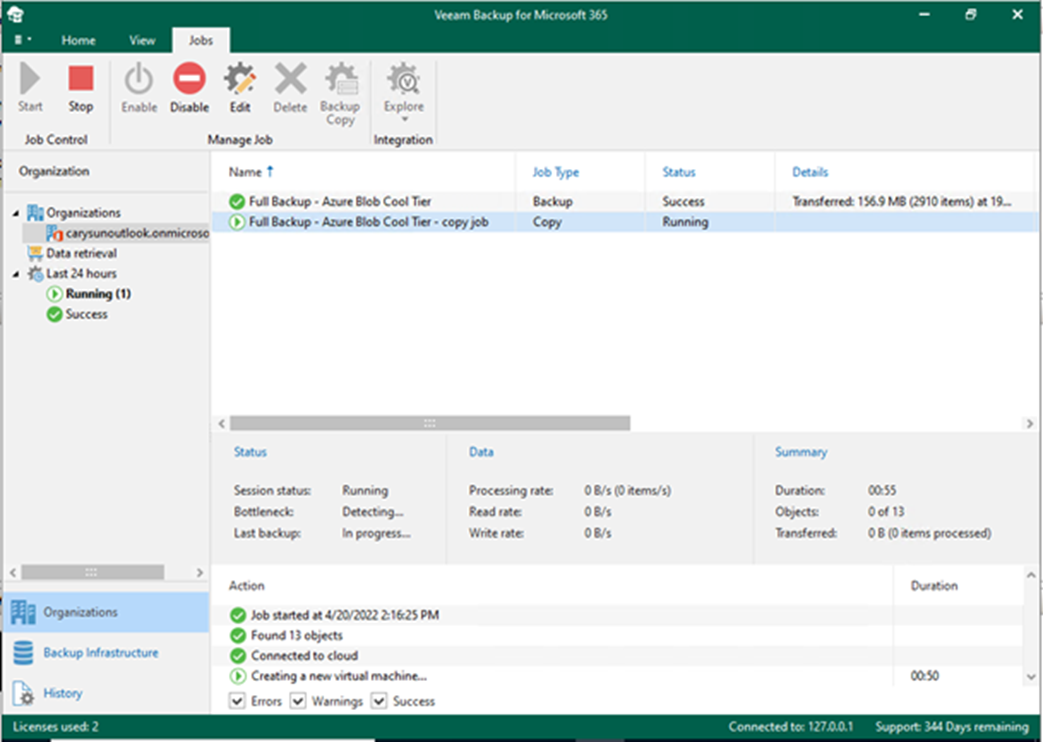The height and width of the screenshot is (742, 1043).
Task: Click the 'Support: 344 Days remaining' status text
Action: tap(952, 727)
